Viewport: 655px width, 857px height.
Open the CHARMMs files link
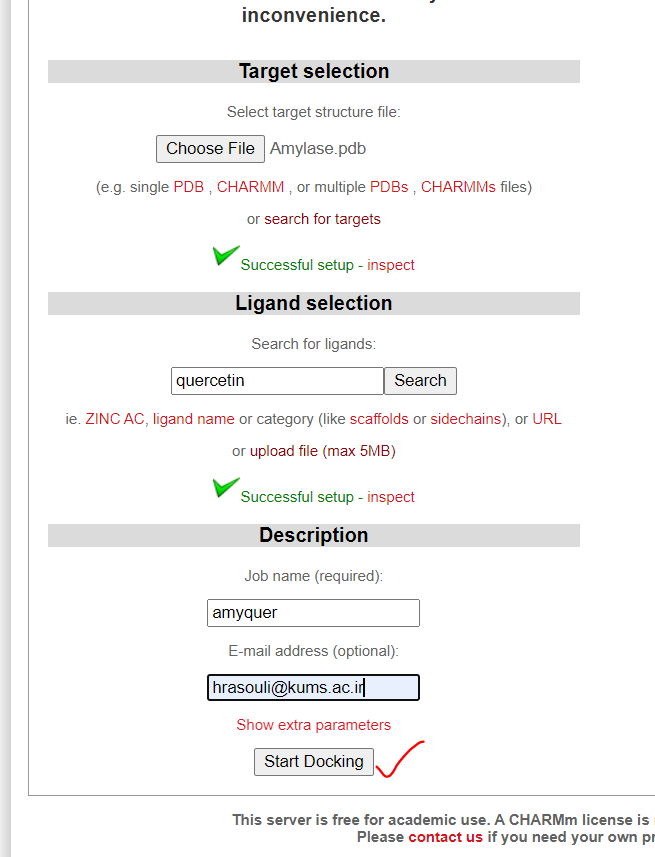pos(458,187)
